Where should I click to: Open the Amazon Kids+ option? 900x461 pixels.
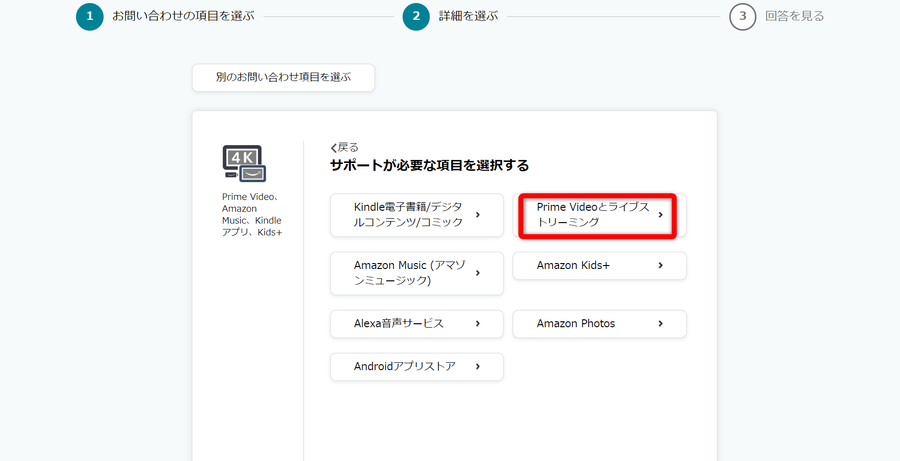(x=599, y=266)
